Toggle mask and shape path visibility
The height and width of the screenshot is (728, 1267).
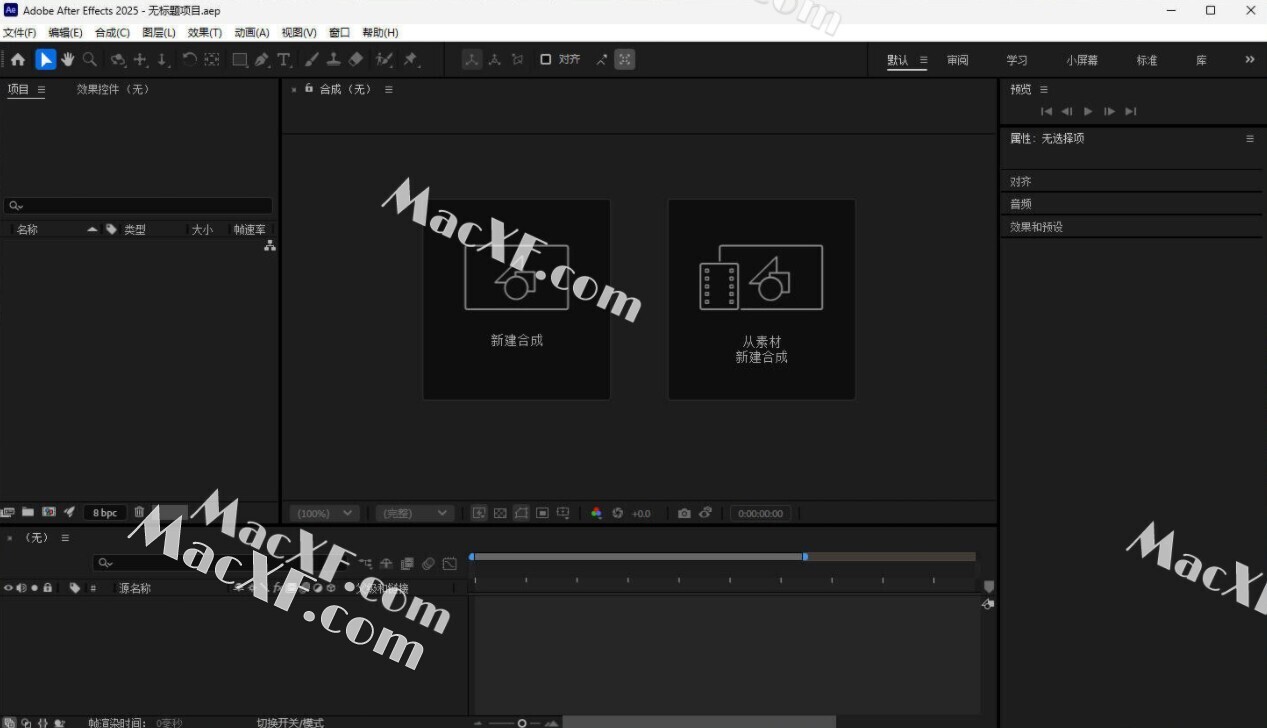point(521,513)
